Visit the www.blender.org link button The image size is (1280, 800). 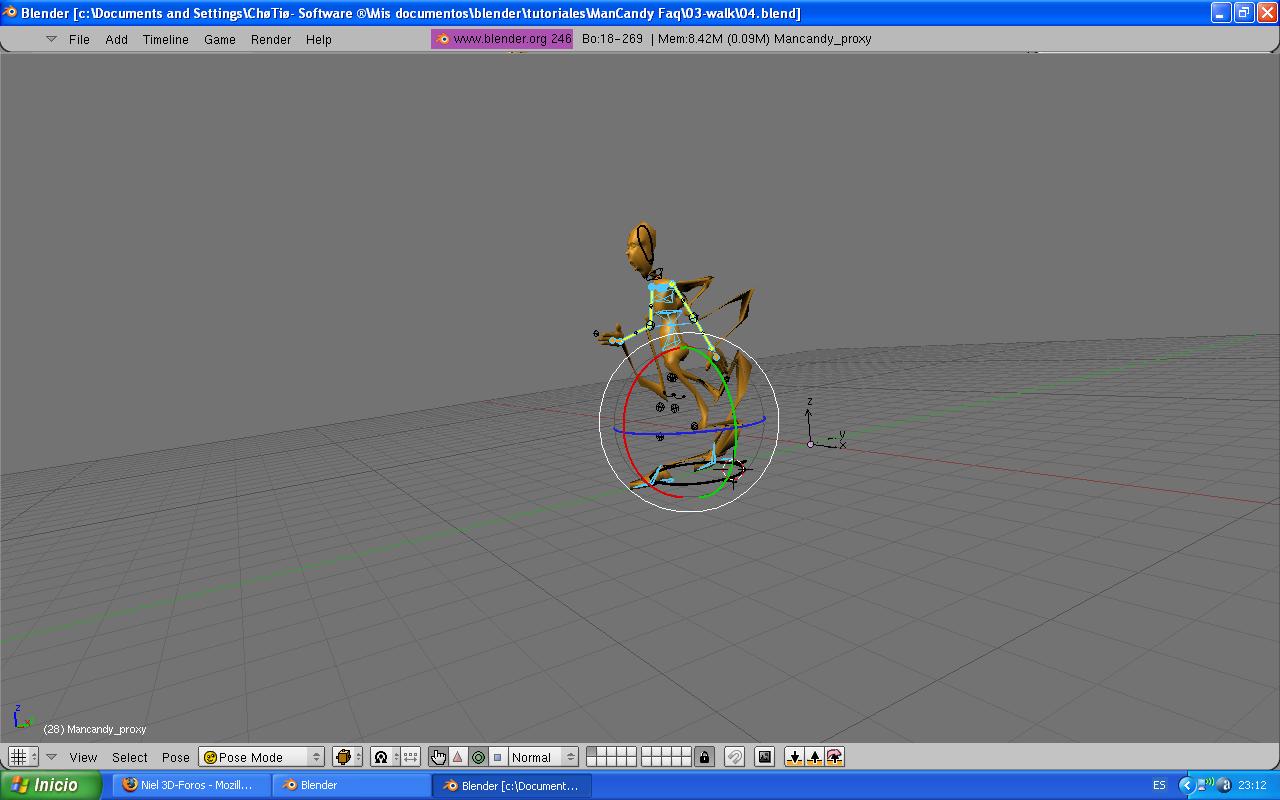tap(502, 39)
